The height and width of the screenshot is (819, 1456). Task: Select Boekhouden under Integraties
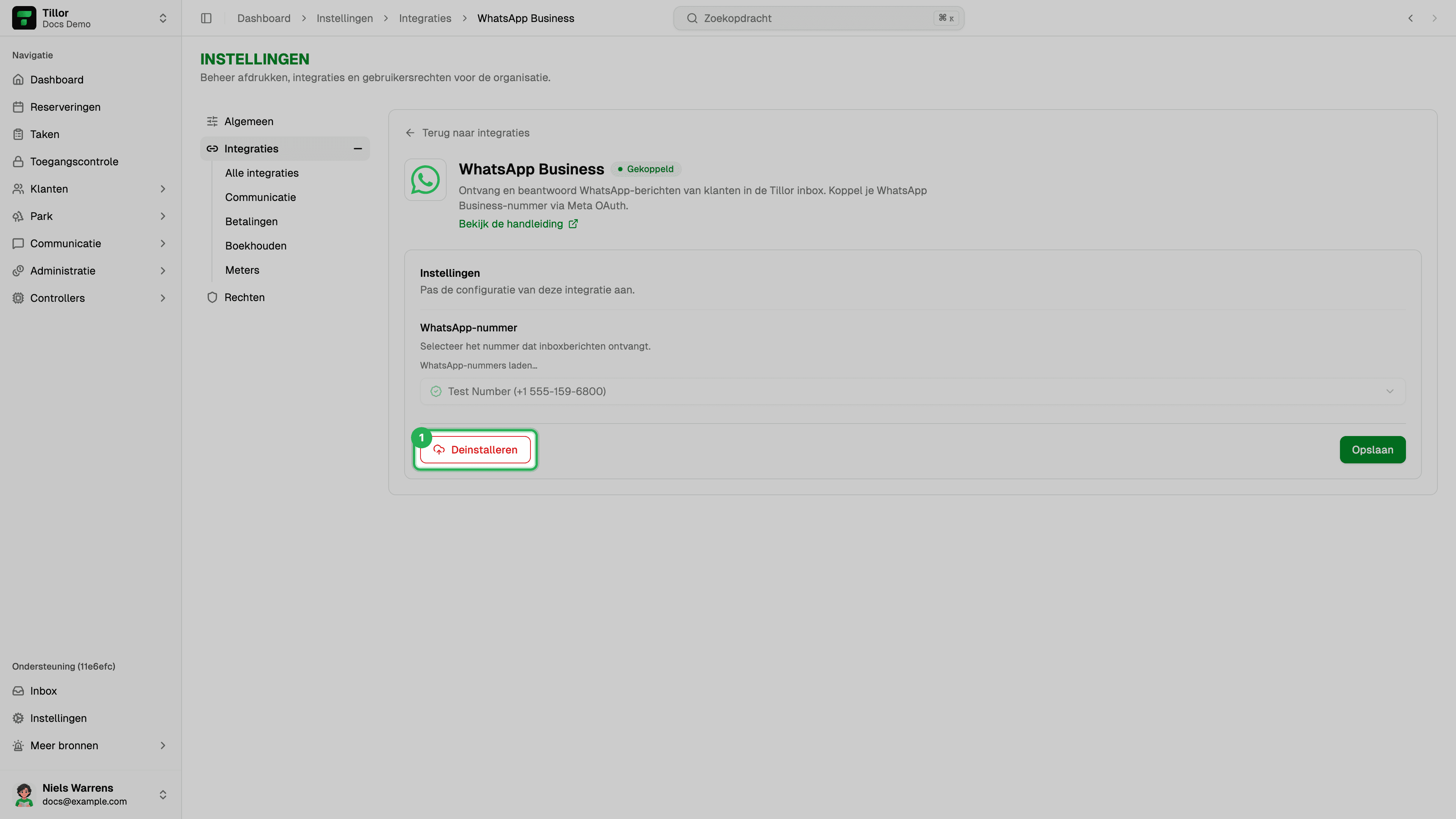click(x=256, y=246)
